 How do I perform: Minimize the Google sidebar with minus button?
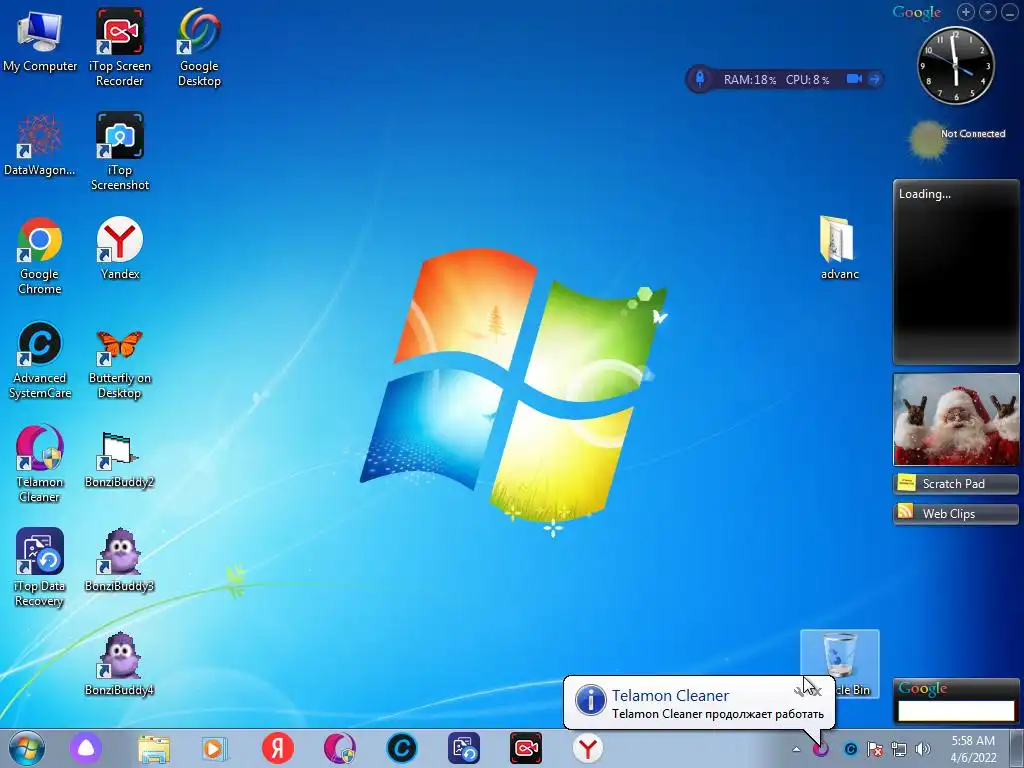[x=1010, y=12]
